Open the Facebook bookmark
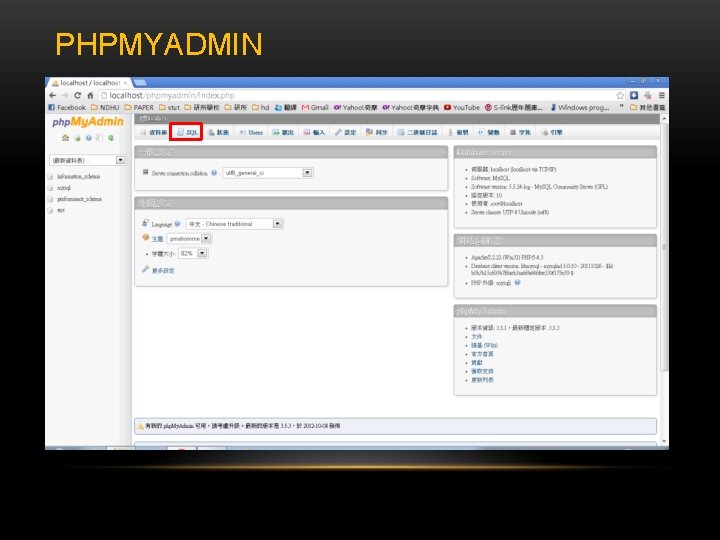 pos(67,107)
